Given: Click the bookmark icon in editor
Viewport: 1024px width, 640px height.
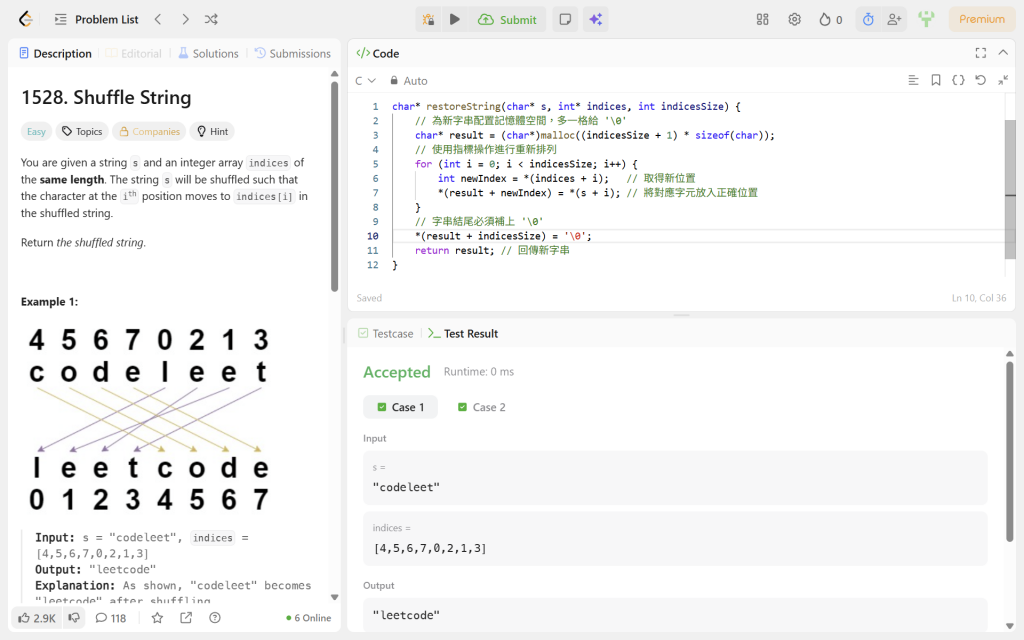Looking at the screenshot, I should 936,80.
